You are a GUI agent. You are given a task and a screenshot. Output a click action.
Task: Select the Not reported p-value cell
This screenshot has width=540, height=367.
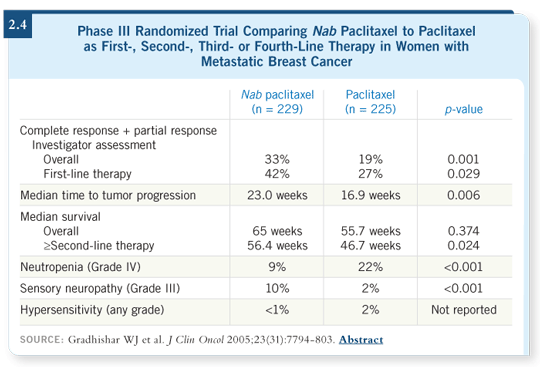pos(464,310)
